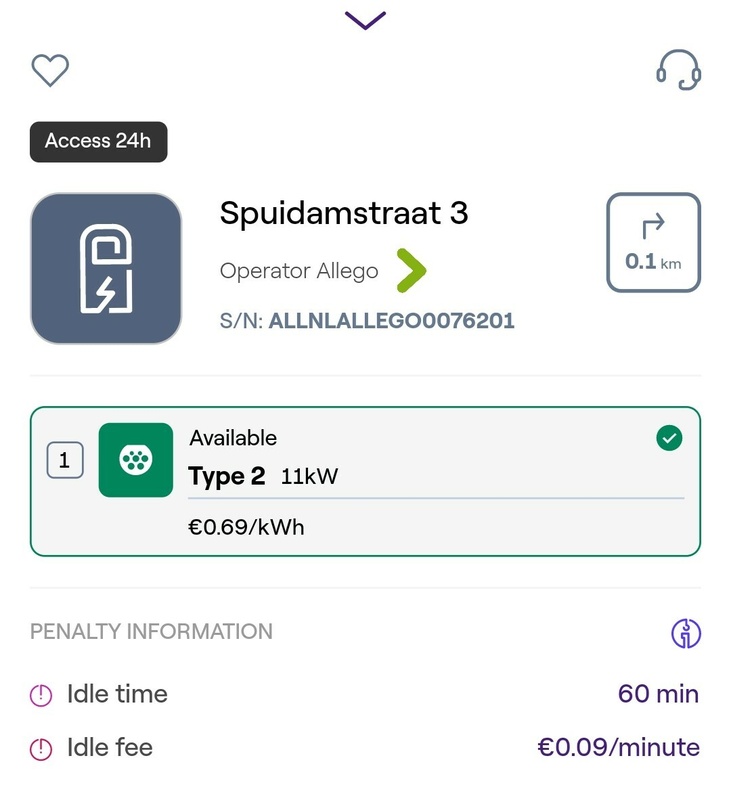
Task: Tap the station name Spuidamstraat 3
Action: pos(344,213)
